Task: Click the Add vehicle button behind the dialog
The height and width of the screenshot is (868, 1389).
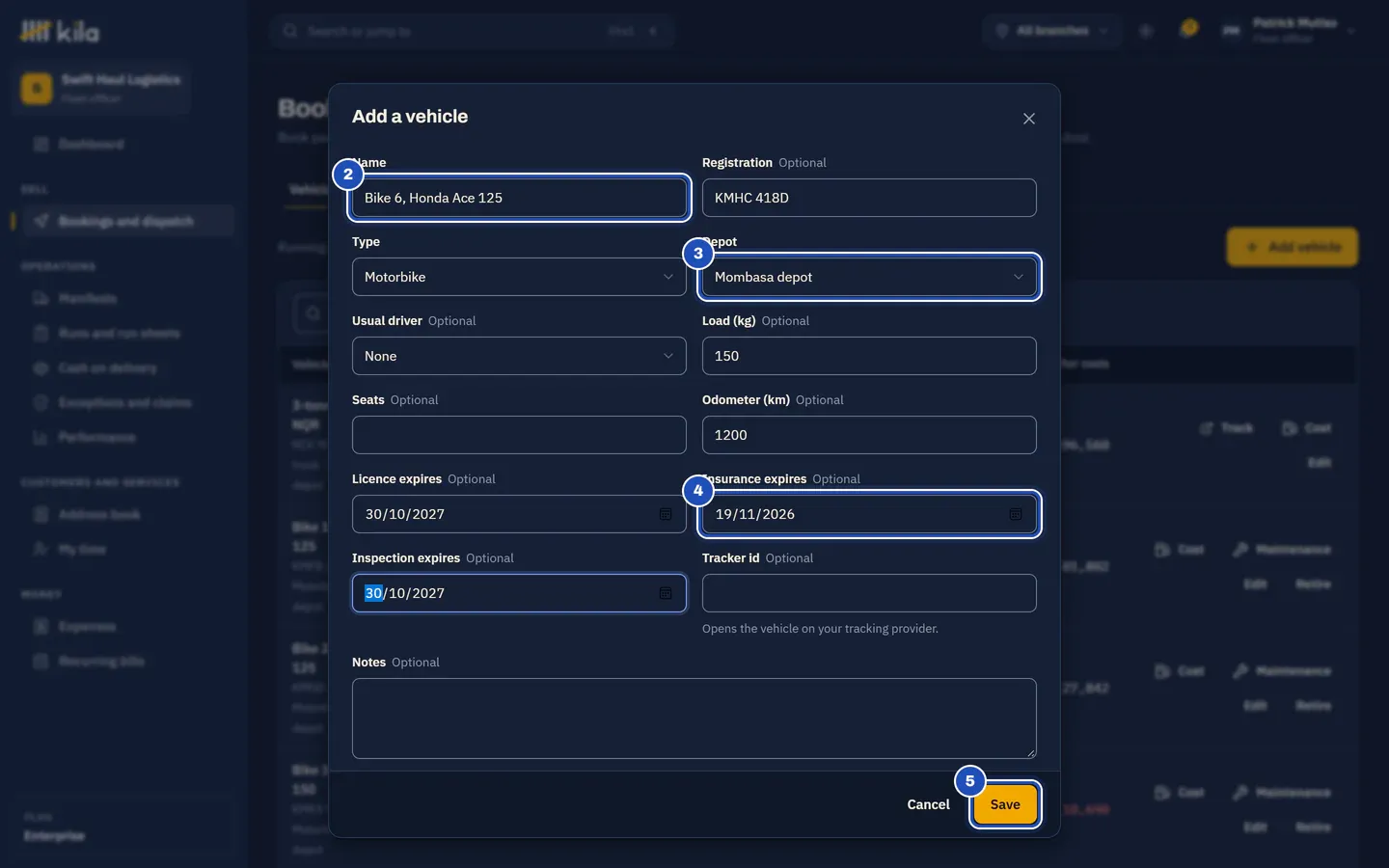Action: tap(1293, 247)
